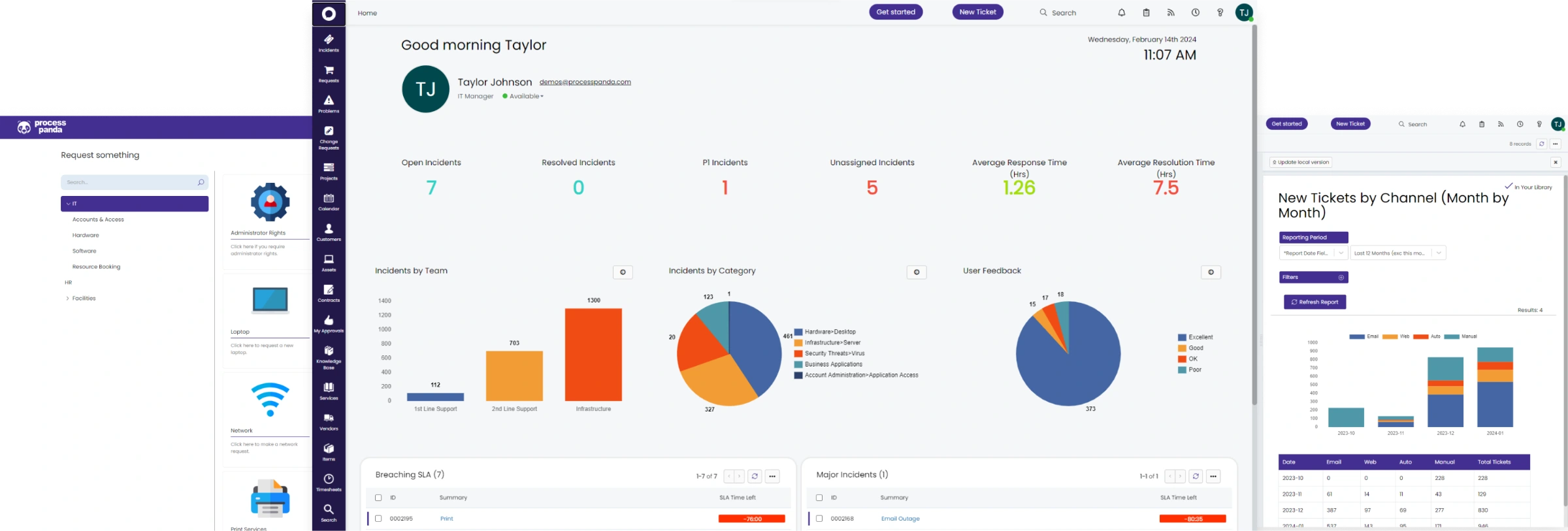The height and width of the screenshot is (531, 1568).
Task: Expand the Filters section with plus icon
Action: pyautogui.click(x=1341, y=278)
